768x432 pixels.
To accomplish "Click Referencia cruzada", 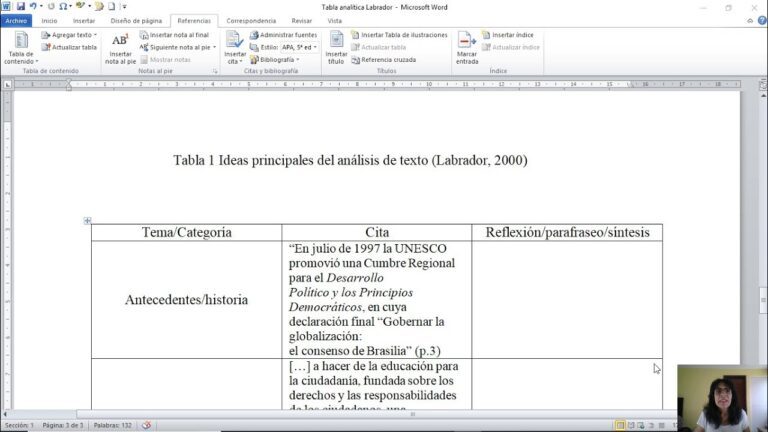I will 384,59.
